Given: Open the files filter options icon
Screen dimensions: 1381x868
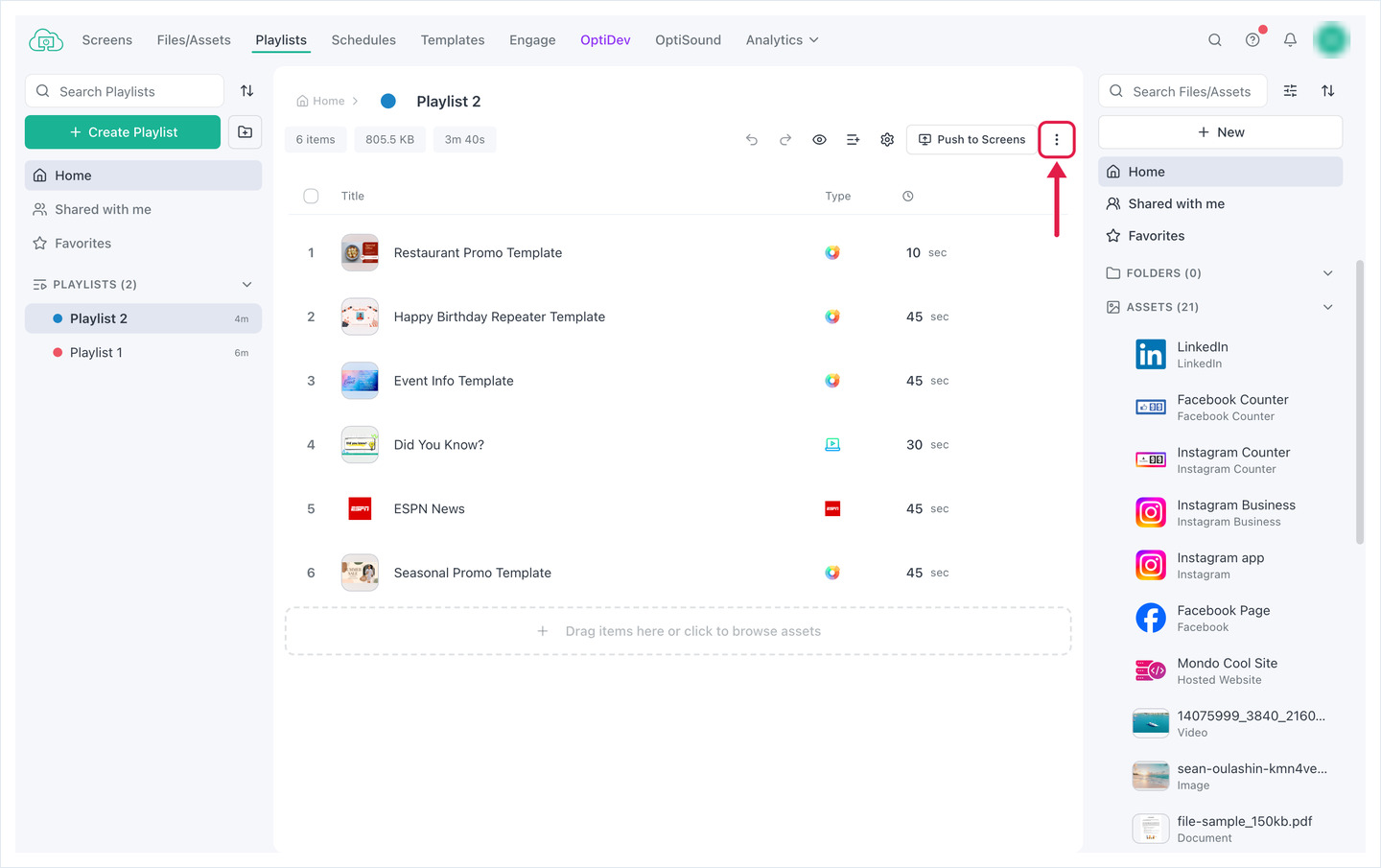Looking at the screenshot, I should click(1291, 91).
